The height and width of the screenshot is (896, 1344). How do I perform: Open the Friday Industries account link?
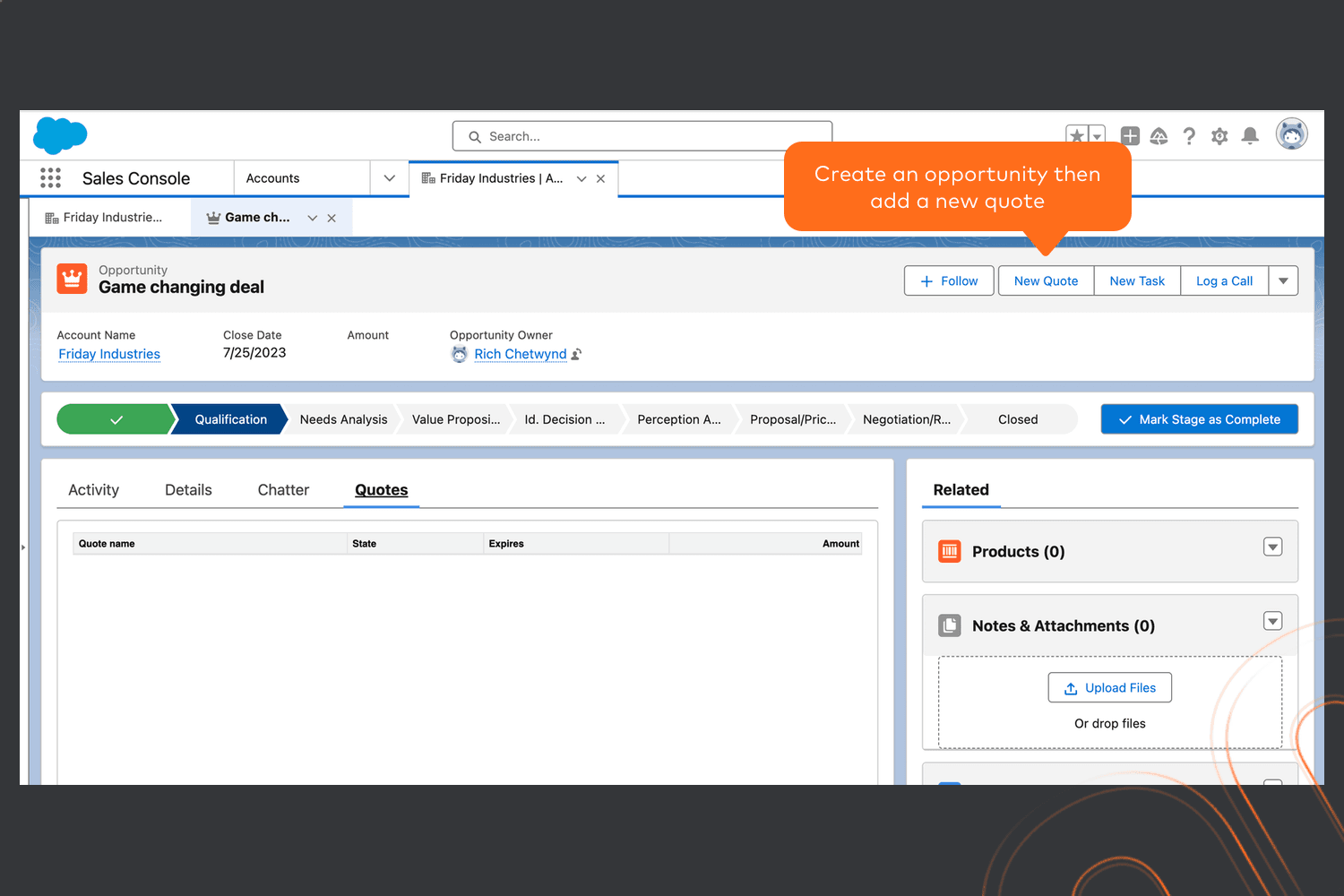click(109, 354)
